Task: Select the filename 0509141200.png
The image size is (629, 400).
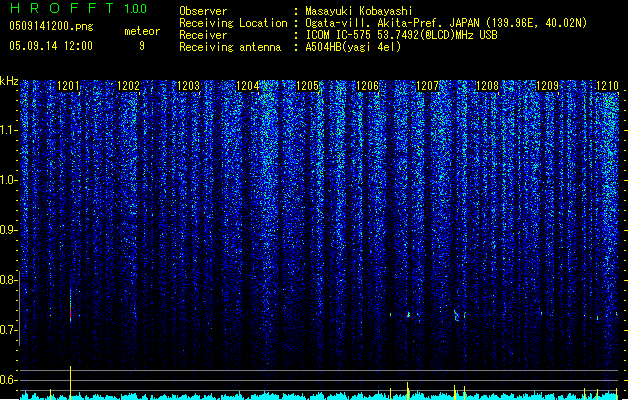Action: coord(51,26)
